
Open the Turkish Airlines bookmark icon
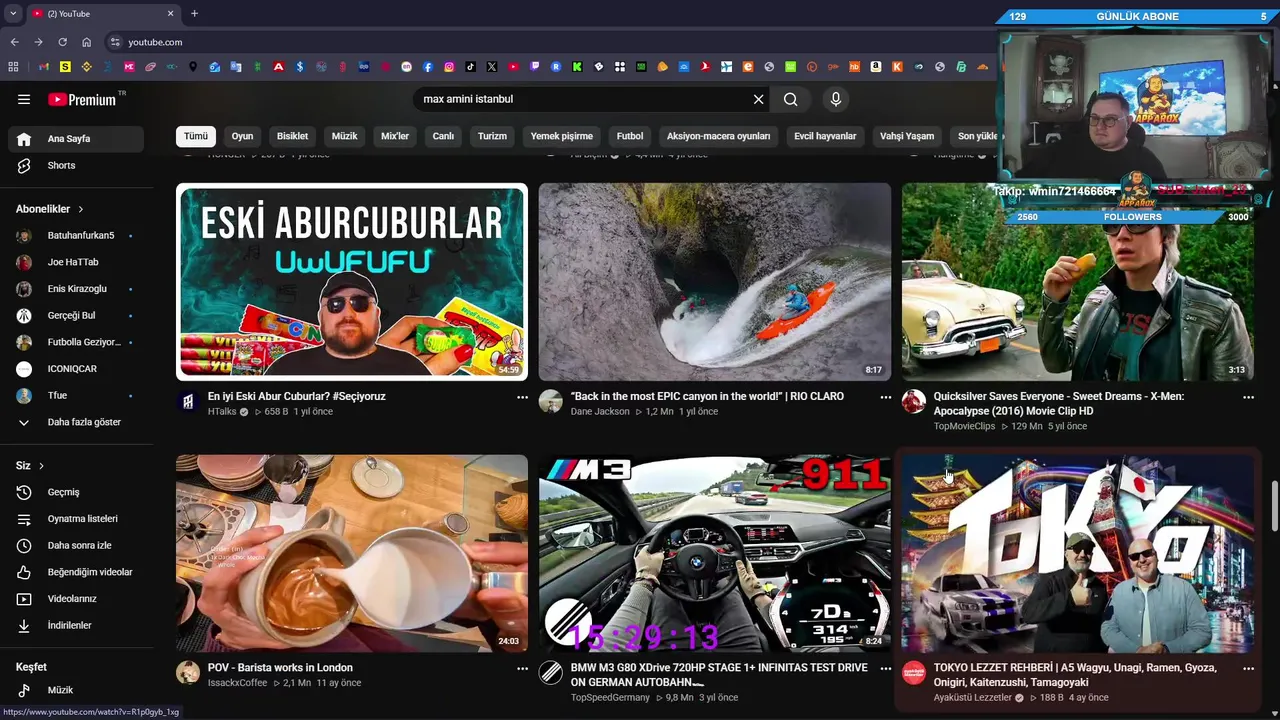coord(705,67)
